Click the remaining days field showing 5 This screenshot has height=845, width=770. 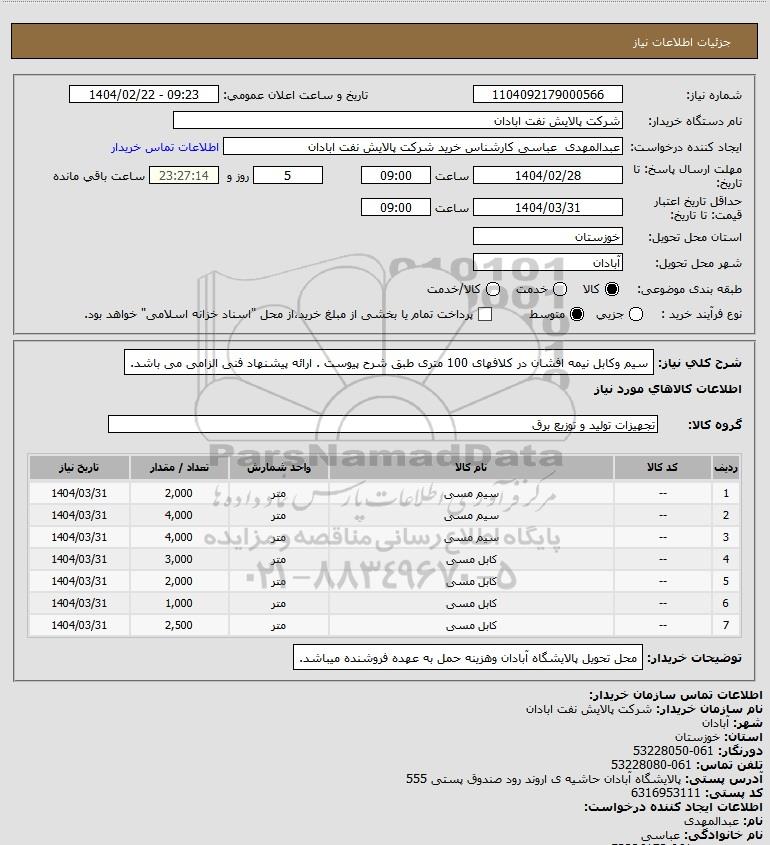(x=288, y=175)
